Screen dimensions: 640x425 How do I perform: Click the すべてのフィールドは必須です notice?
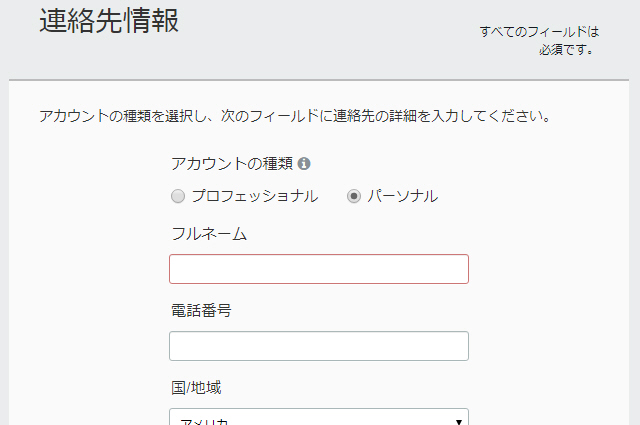[x=539, y=40]
